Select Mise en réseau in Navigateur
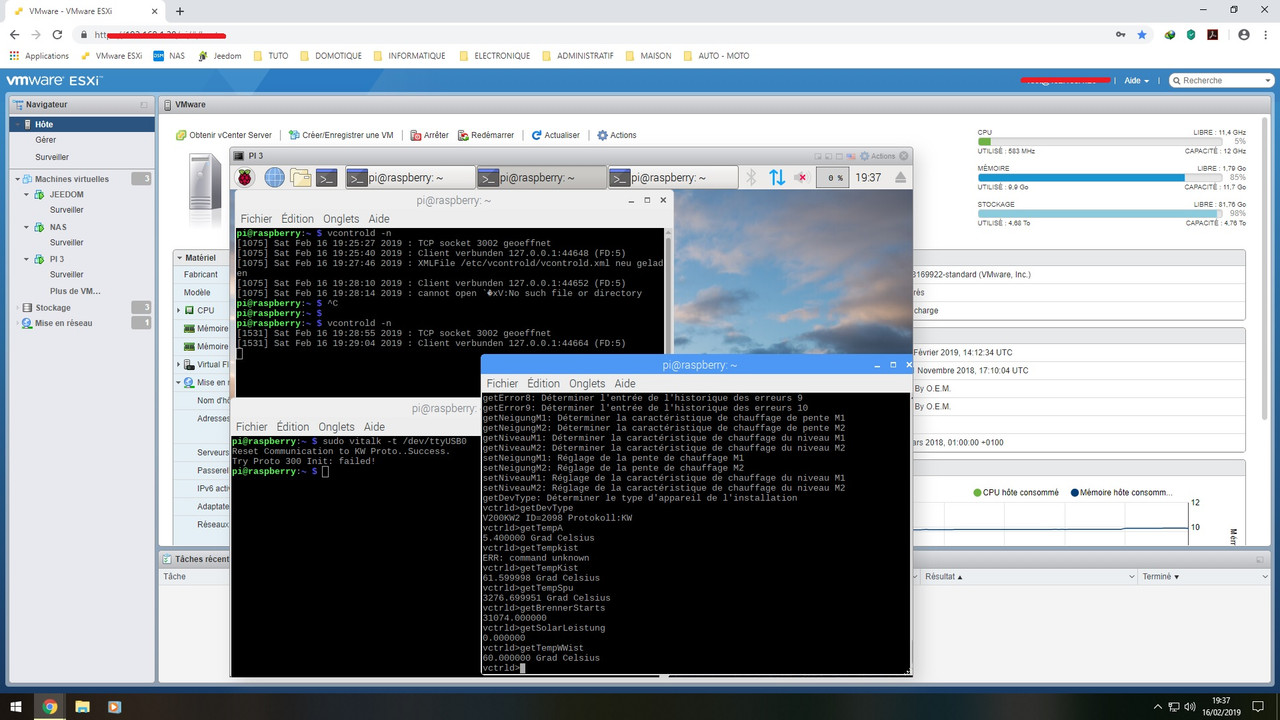Screen dimensions: 1280x720 63,323
